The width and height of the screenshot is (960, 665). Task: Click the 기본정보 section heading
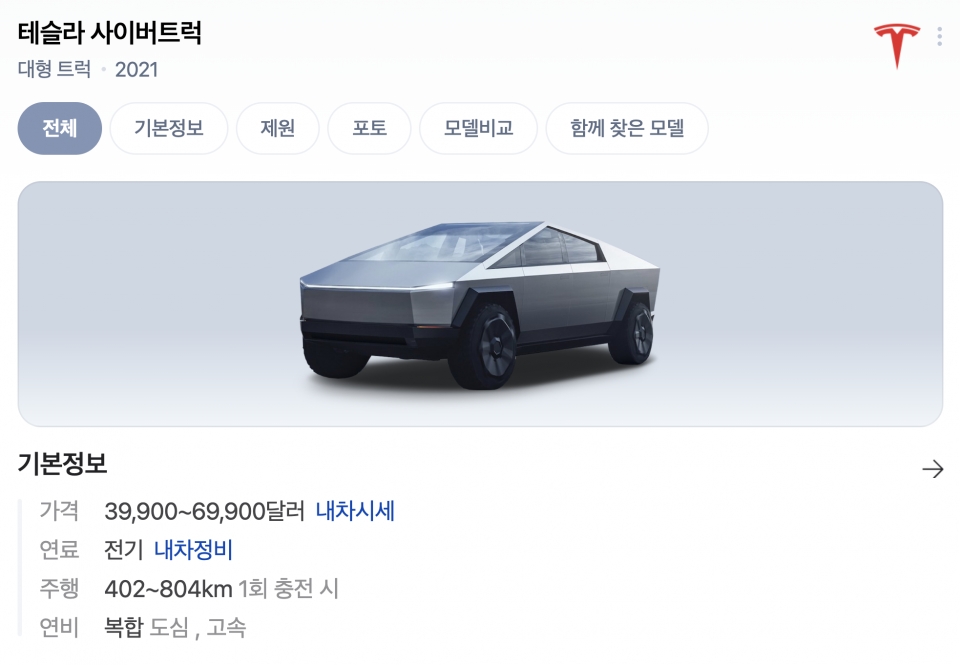point(62,464)
